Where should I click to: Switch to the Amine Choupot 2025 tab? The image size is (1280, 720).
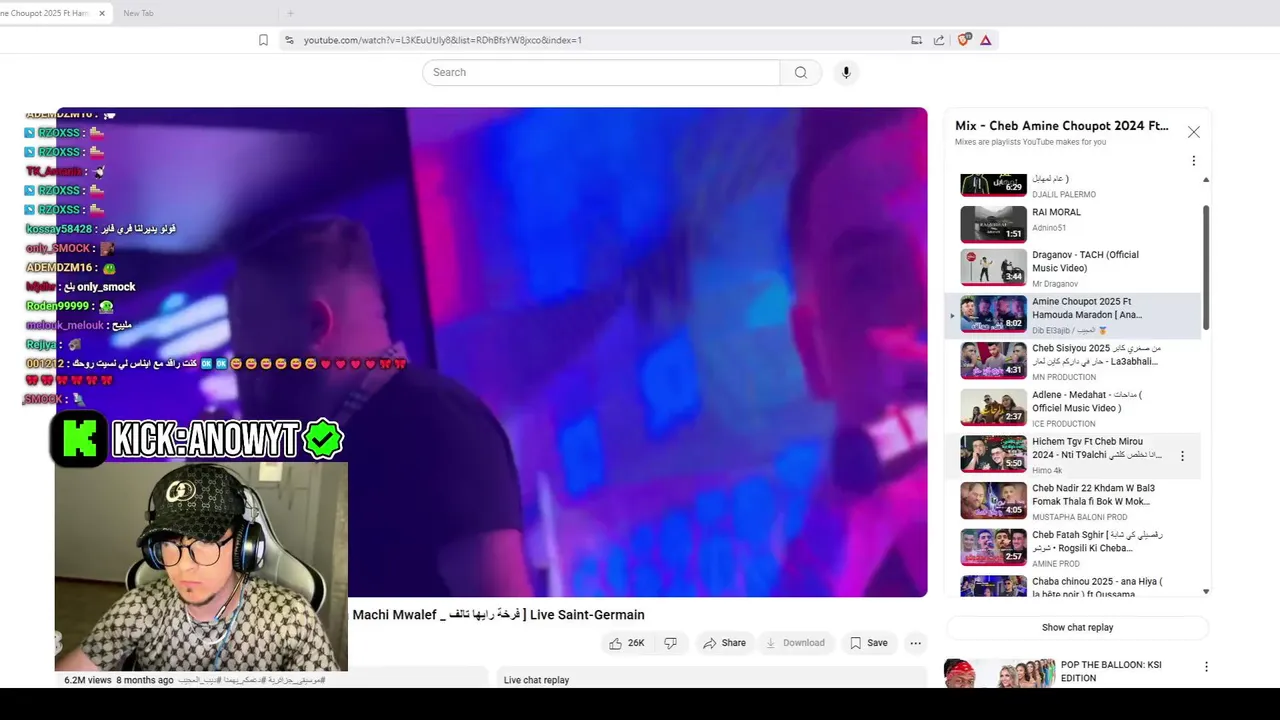50,13
